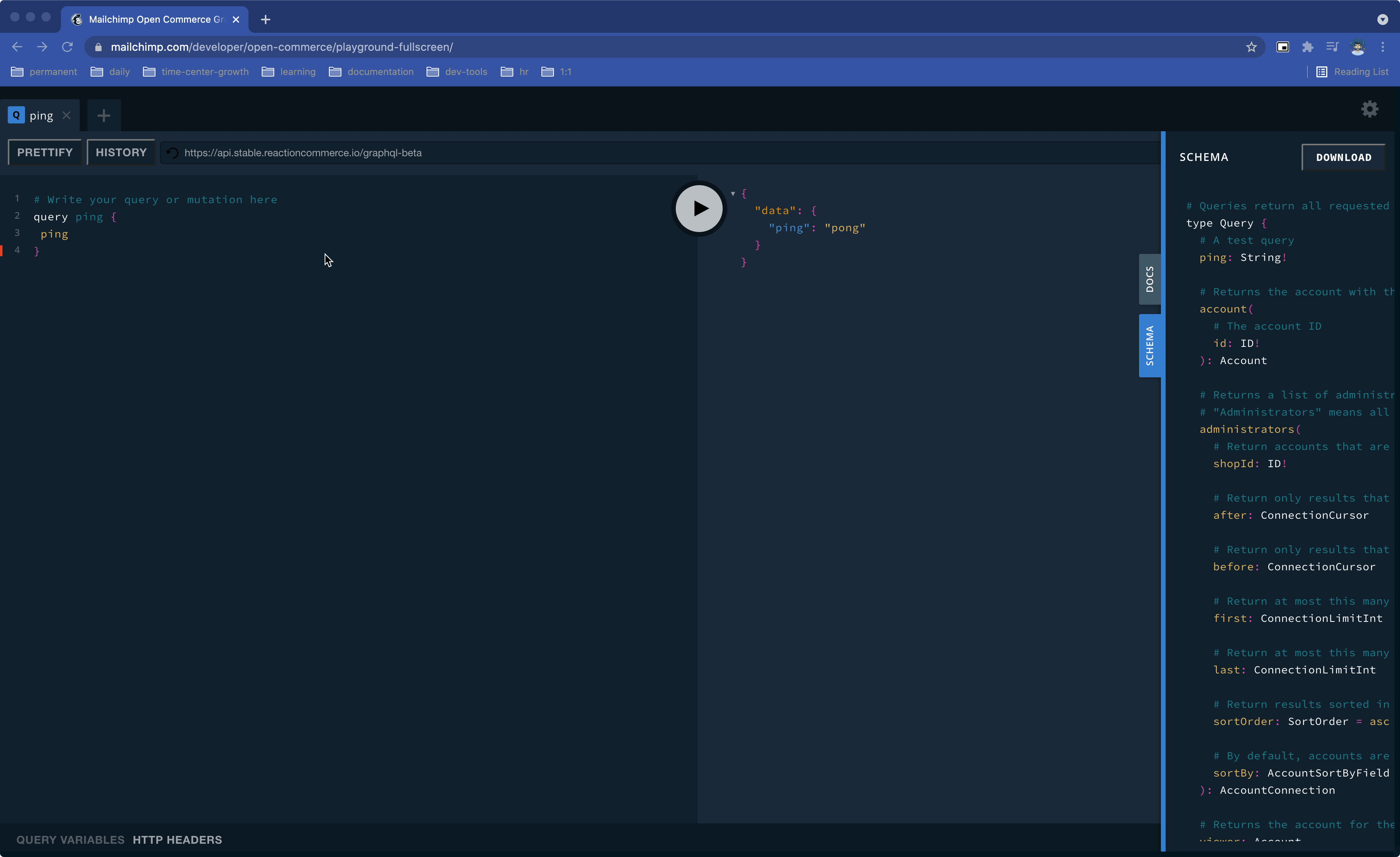Open the DOCS side tab
The width and height of the screenshot is (1400, 857).
(x=1150, y=279)
